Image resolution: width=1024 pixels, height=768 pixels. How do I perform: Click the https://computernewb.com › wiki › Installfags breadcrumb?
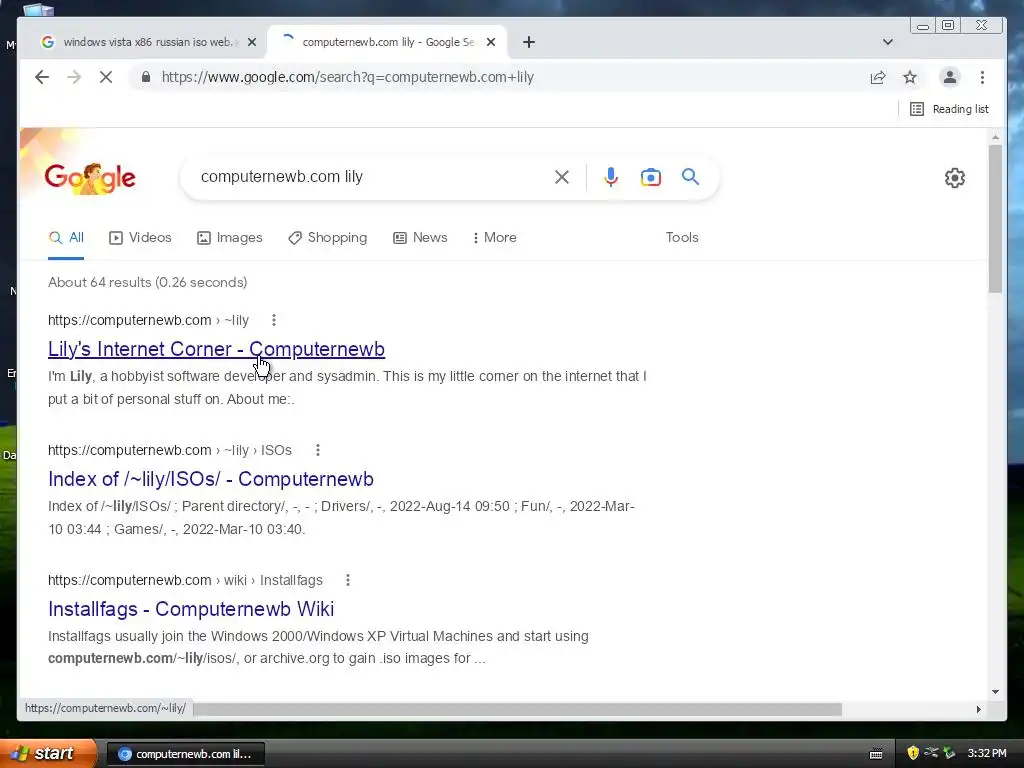tap(185, 580)
